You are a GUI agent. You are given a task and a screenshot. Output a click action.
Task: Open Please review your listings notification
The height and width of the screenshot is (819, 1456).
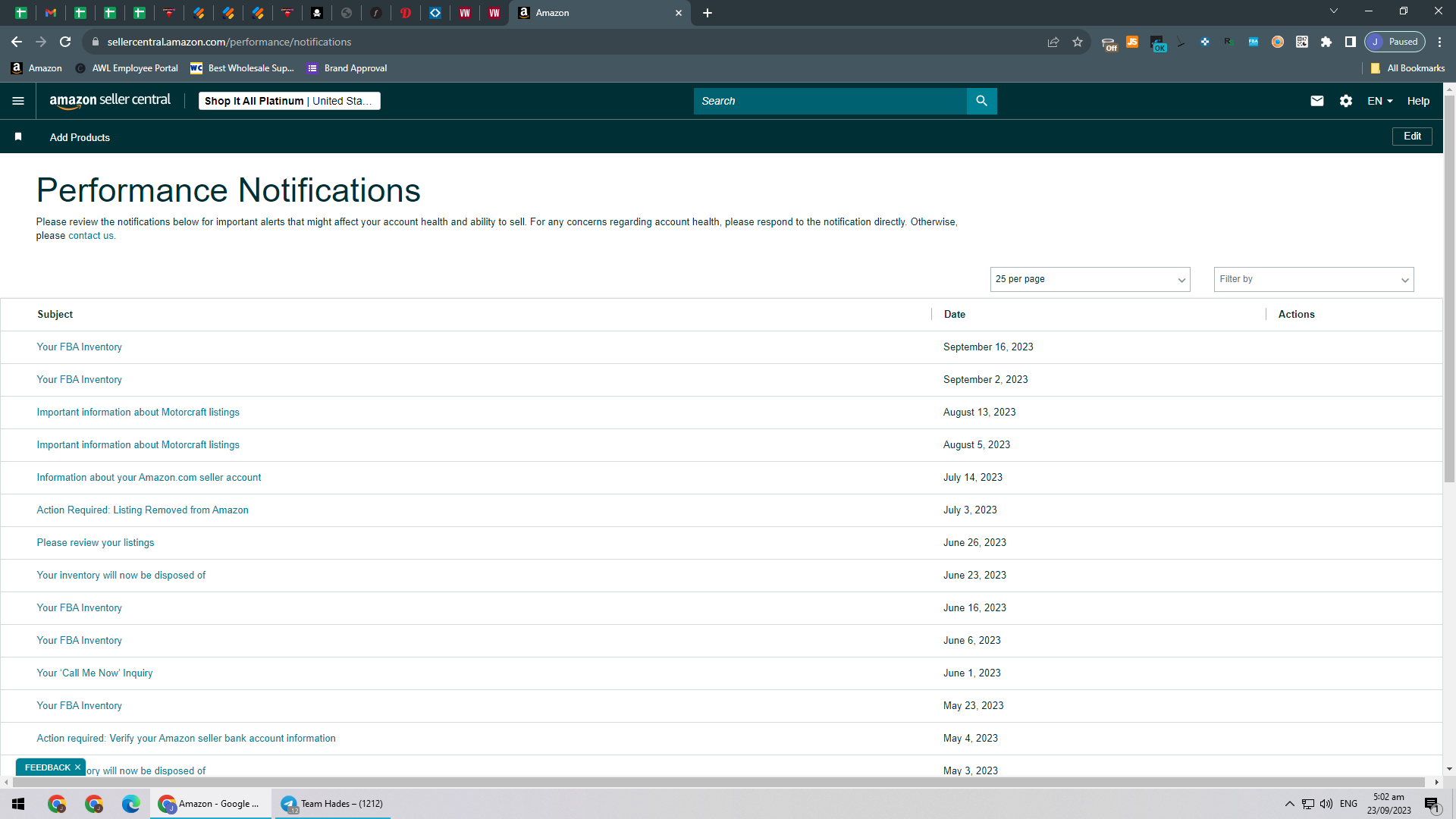click(96, 542)
